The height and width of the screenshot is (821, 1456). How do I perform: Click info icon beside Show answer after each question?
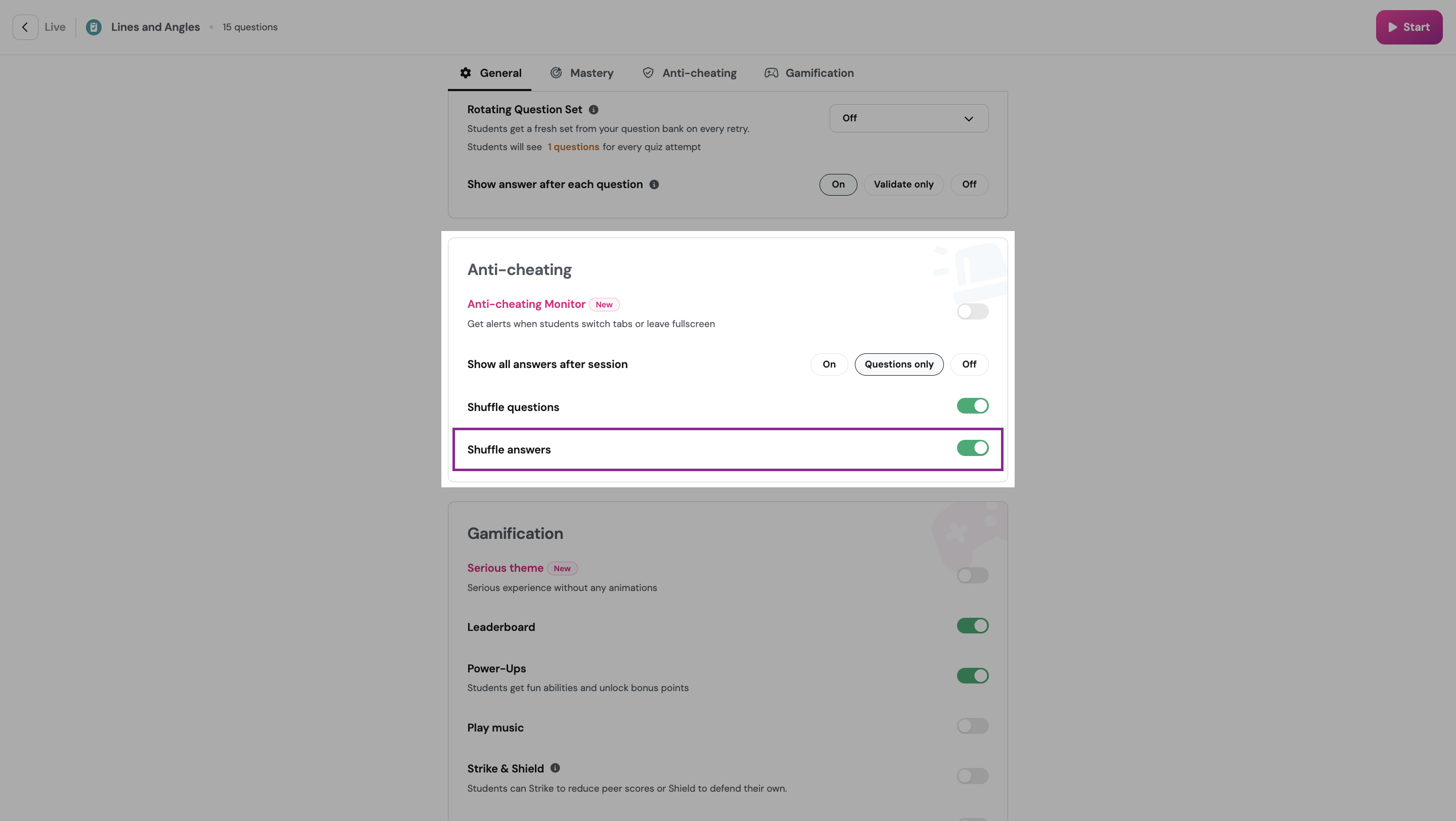[654, 185]
